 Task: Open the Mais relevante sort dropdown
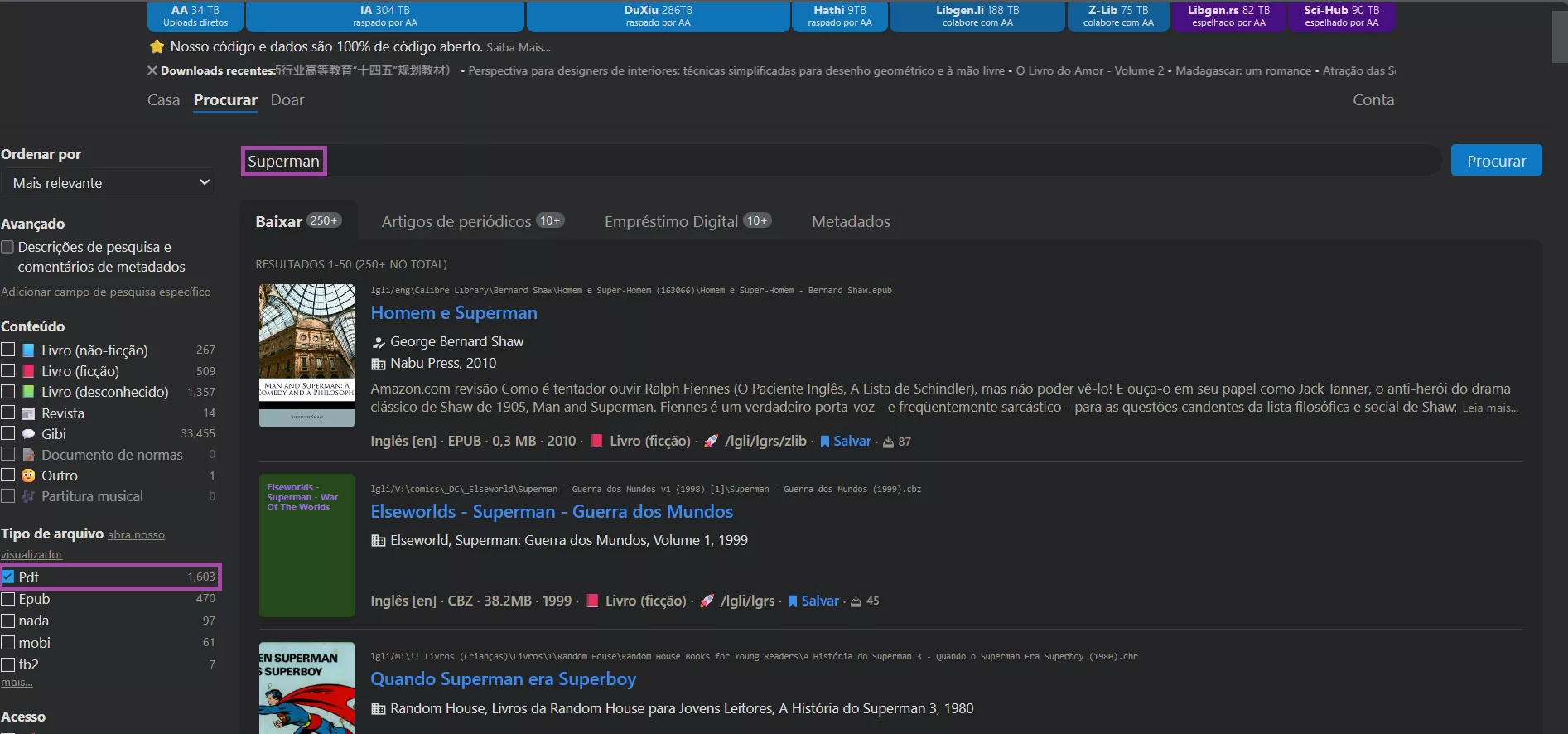tap(108, 183)
